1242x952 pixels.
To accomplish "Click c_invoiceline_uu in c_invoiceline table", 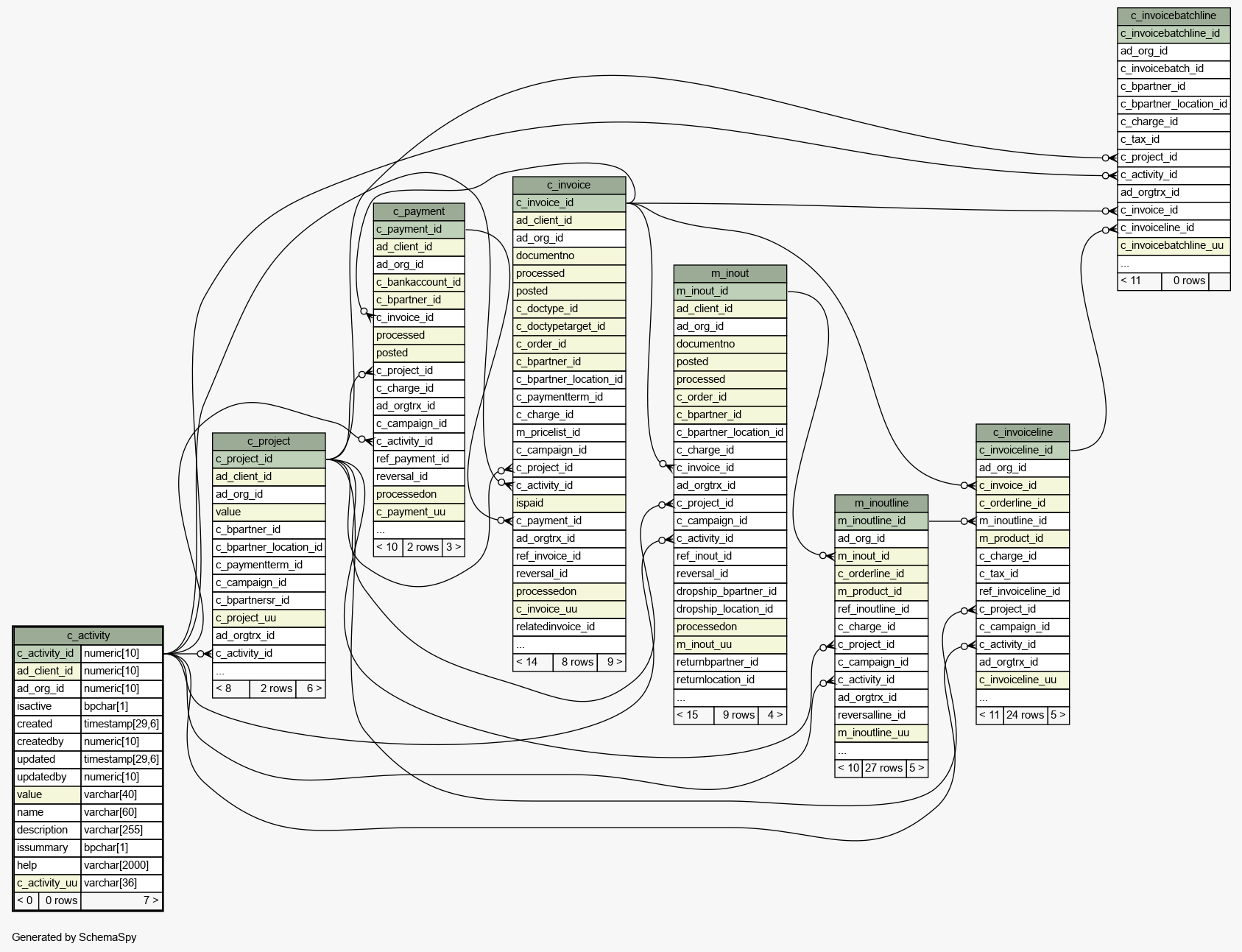I will 1023,680.
